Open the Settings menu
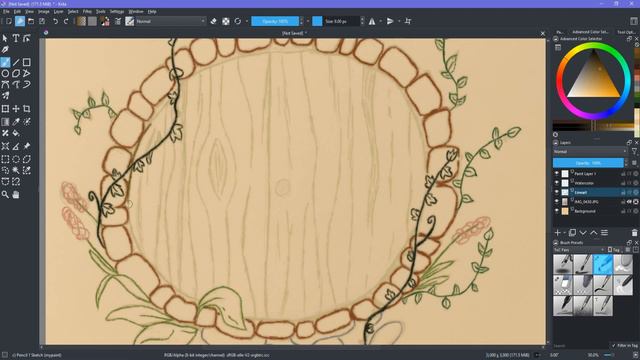The height and width of the screenshot is (360, 640). click(117, 12)
